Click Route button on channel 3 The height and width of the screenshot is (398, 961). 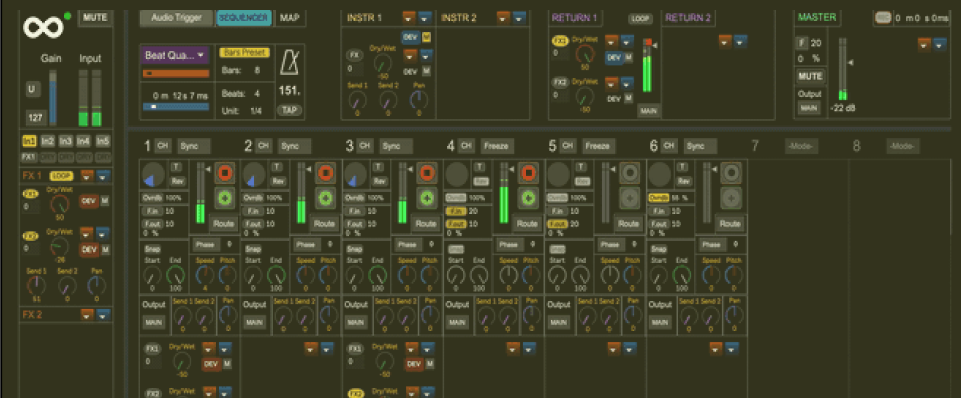426,224
